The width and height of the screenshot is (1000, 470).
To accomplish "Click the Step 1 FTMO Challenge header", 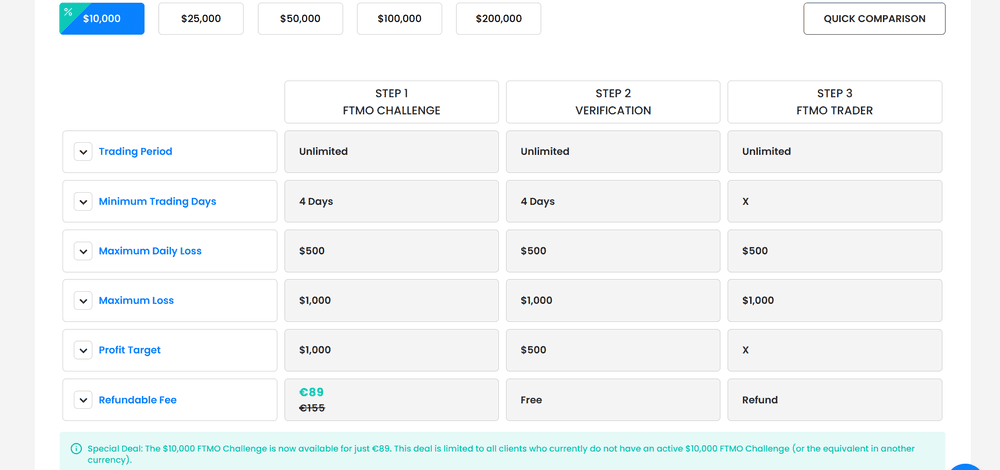I will [x=392, y=102].
